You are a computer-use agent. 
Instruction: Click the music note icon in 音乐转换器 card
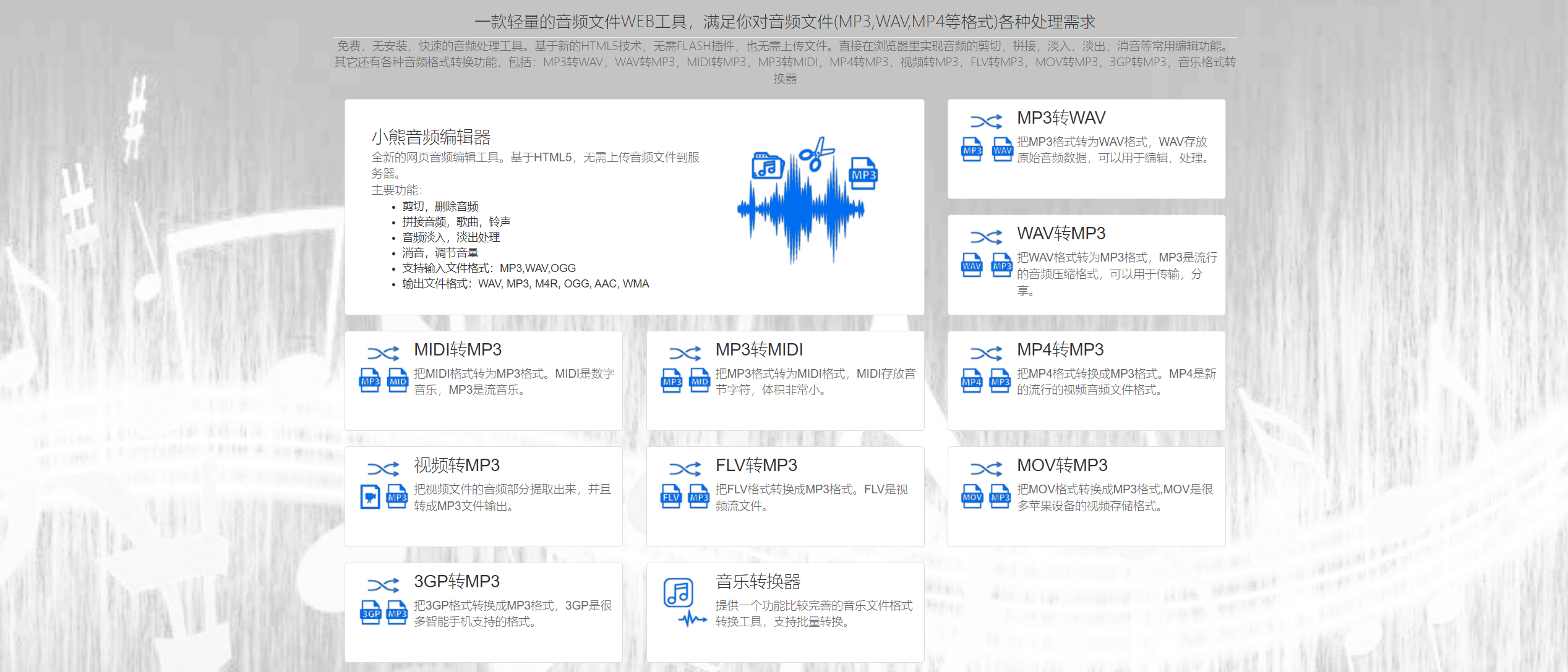[x=677, y=591]
